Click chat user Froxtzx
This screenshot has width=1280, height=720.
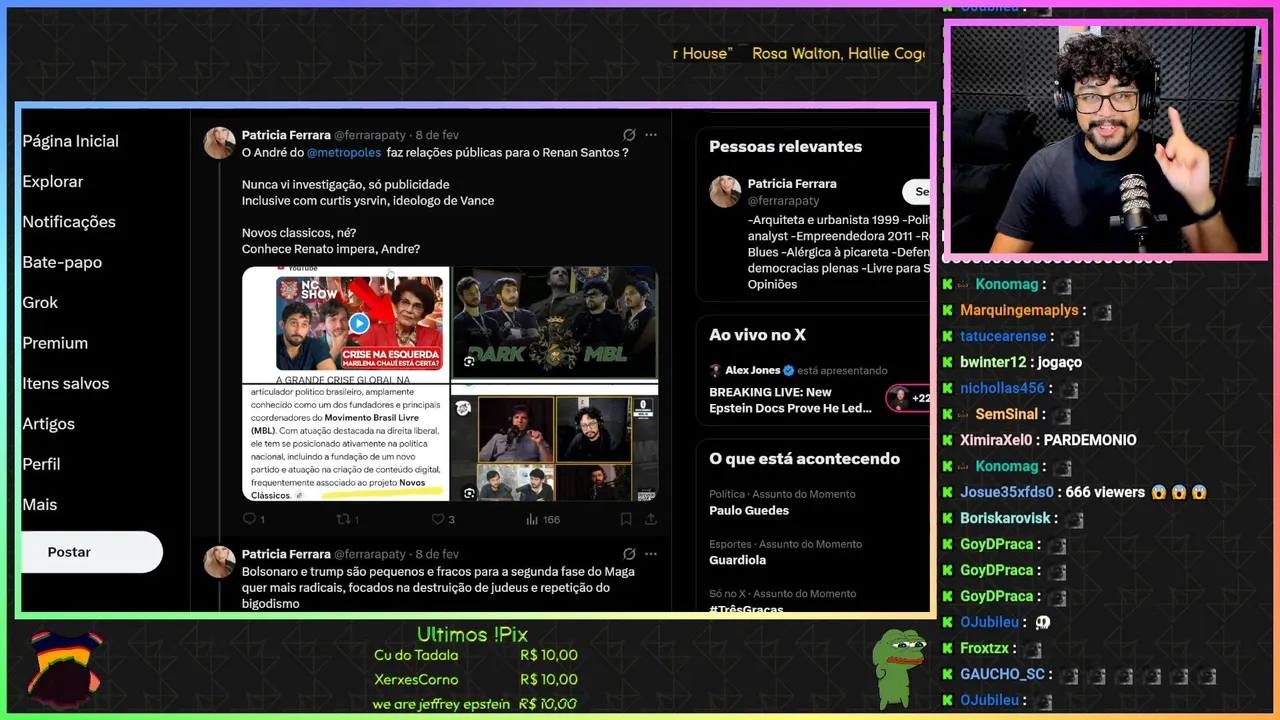pyautogui.click(x=984, y=648)
